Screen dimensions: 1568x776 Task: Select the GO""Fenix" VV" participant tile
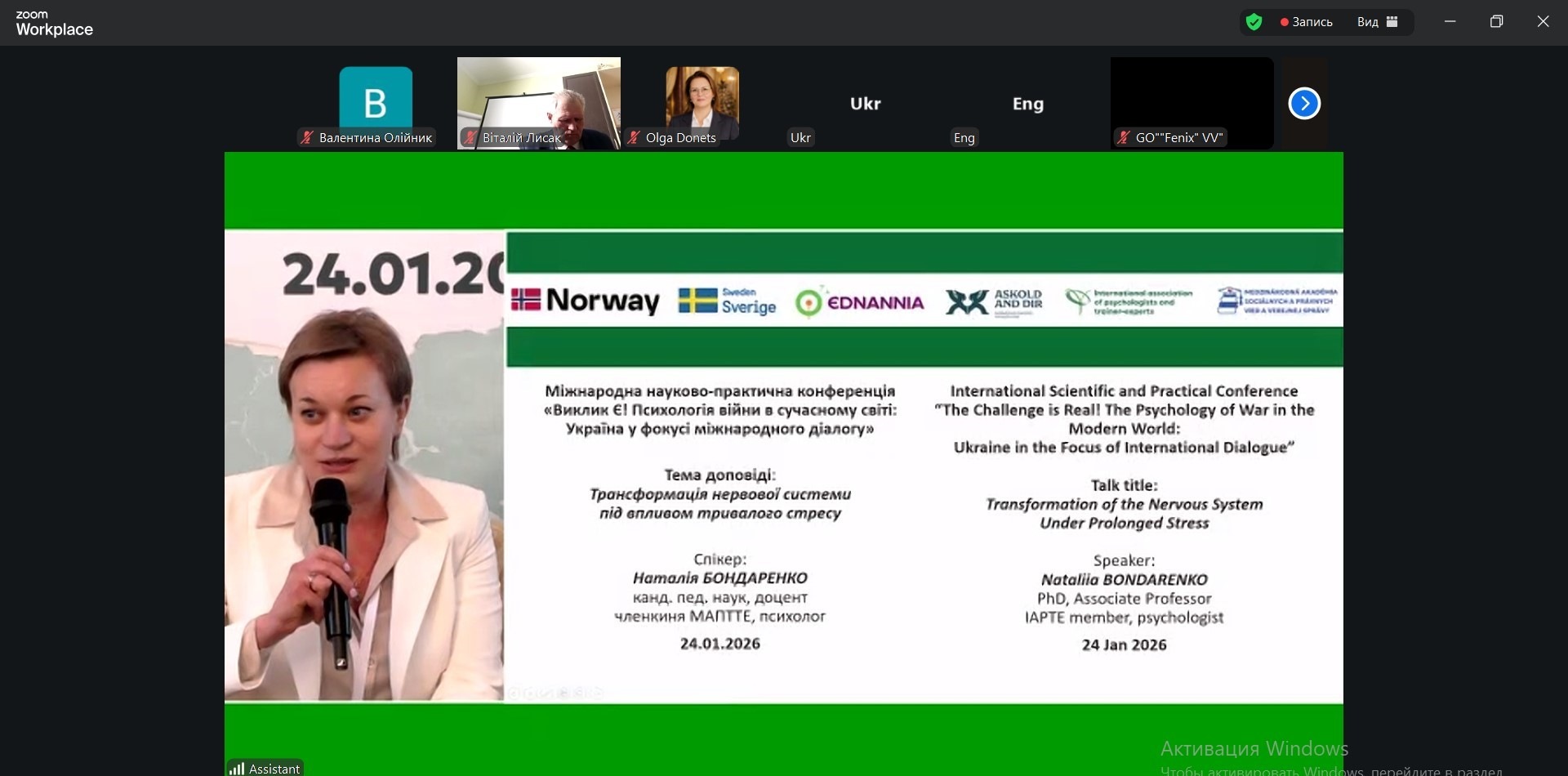point(1192,103)
